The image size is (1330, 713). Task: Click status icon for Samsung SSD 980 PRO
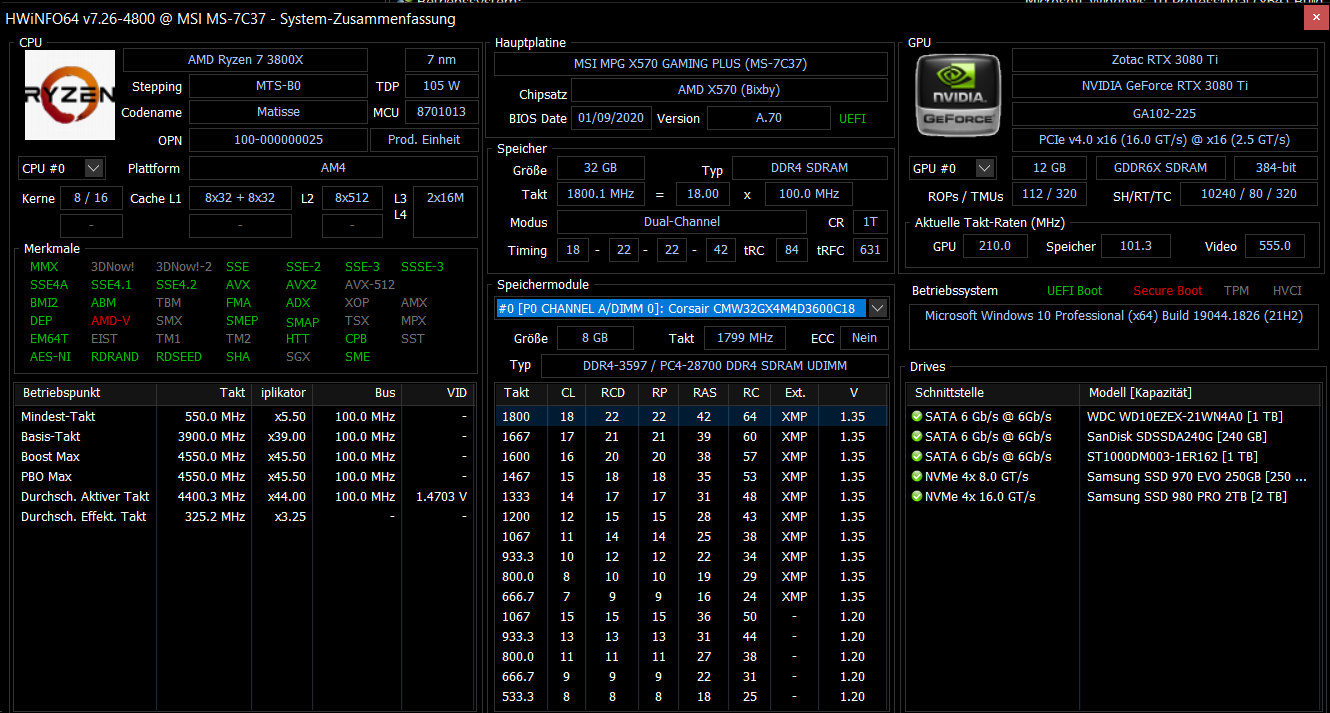click(917, 496)
